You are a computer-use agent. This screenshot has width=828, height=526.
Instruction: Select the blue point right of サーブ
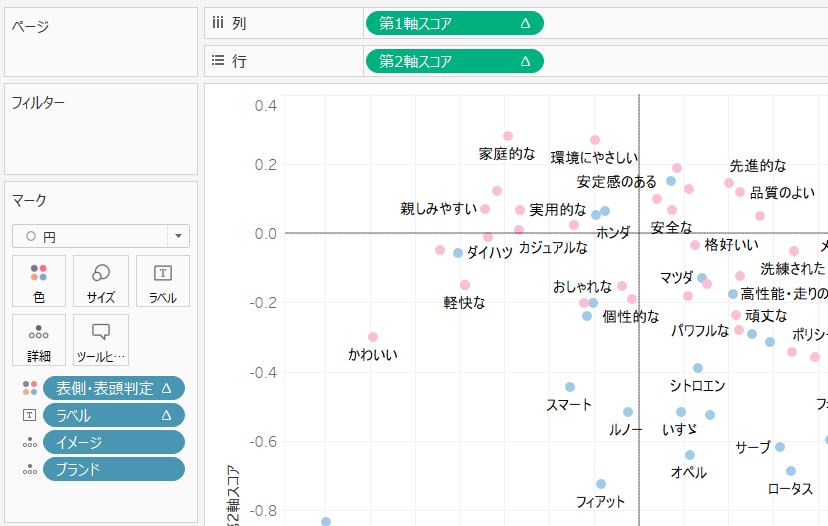click(x=780, y=447)
